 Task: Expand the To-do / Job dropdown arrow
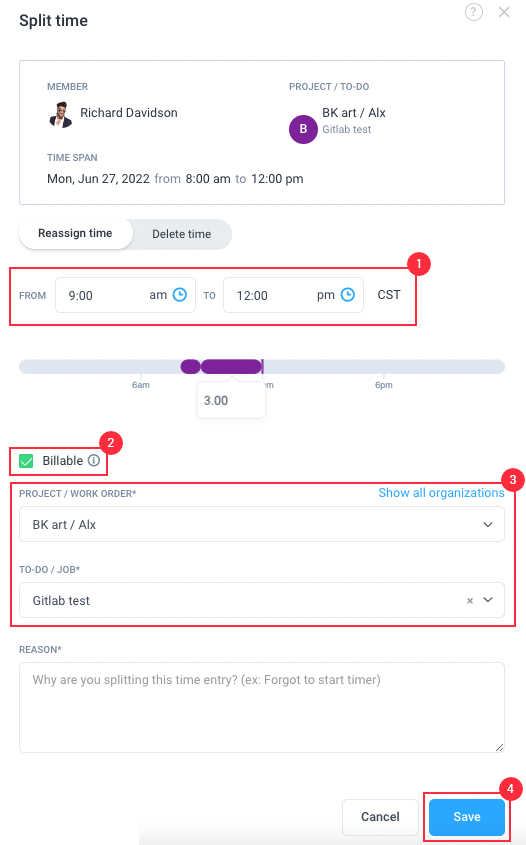click(x=488, y=600)
